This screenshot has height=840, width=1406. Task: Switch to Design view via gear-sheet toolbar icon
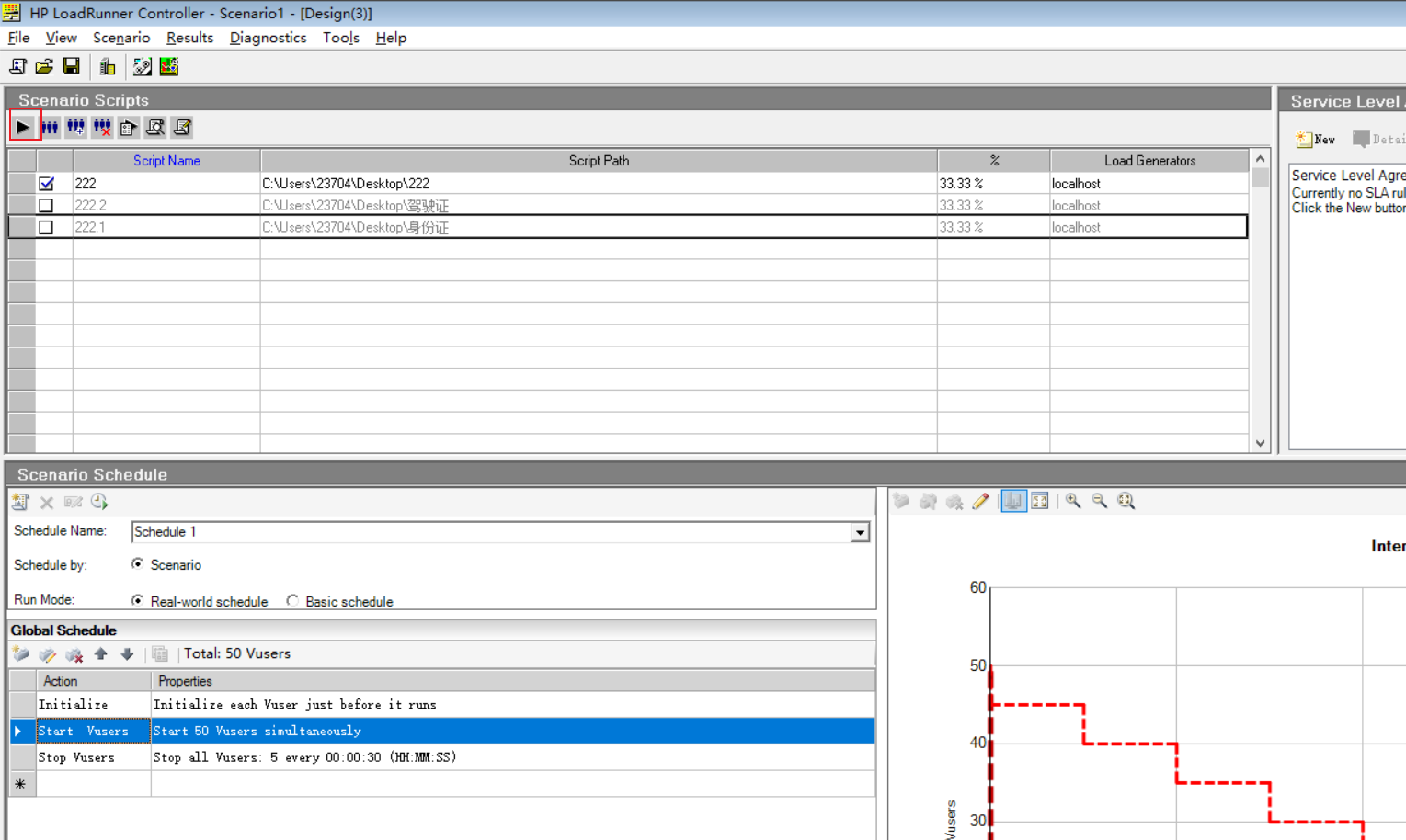tap(143, 66)
